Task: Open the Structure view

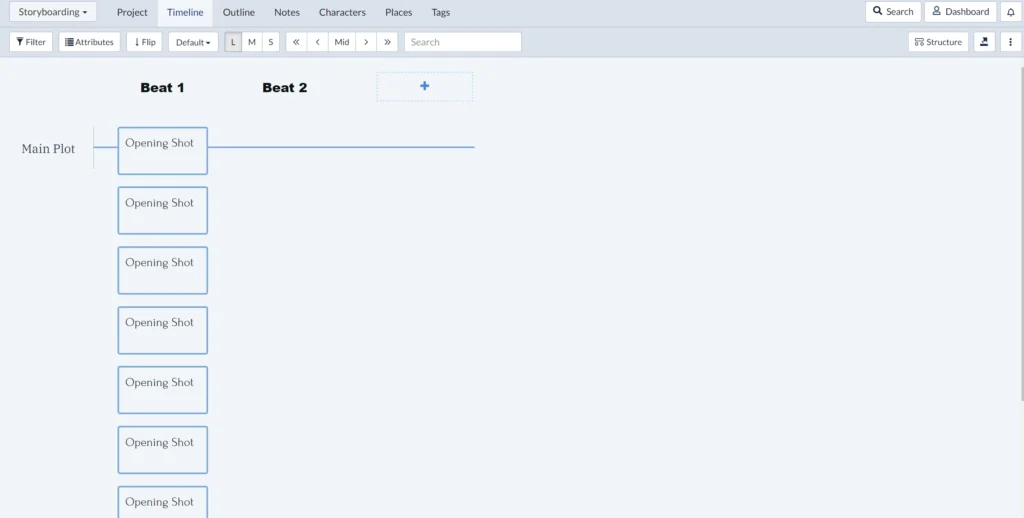Action: (938, 42)
